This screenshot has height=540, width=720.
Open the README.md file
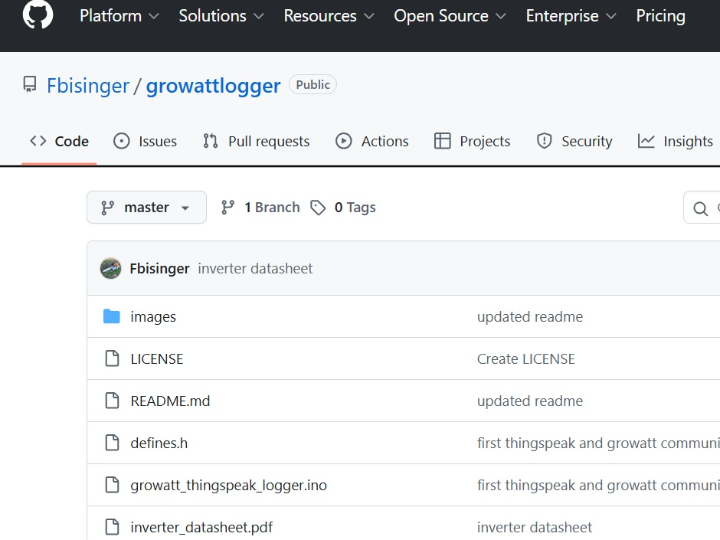tap(170, 401)
